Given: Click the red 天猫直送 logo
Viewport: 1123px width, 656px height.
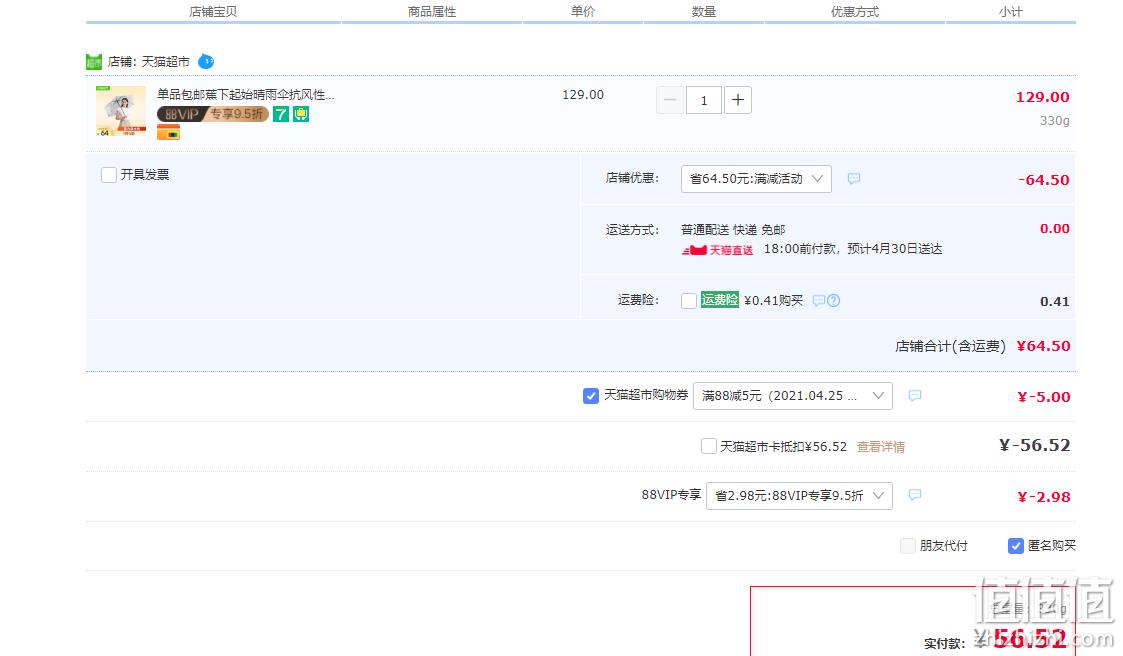Looking at the screenshot, I should click(x=718, y=250).
